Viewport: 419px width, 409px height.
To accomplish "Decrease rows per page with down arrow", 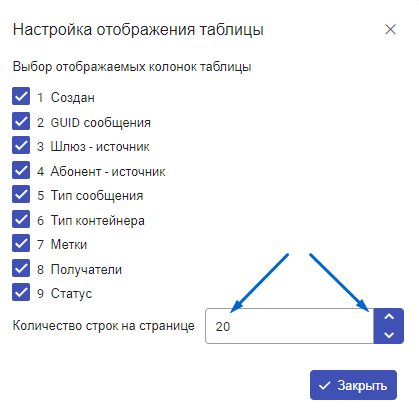I will [389, 335].
